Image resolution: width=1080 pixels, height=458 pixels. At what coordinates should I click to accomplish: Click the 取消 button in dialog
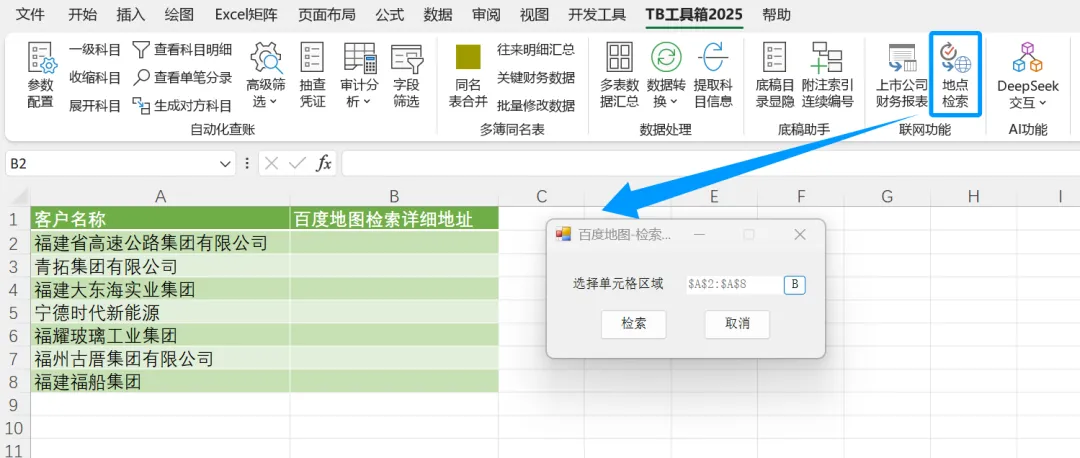pyautogui.click(x=737, y=324)
